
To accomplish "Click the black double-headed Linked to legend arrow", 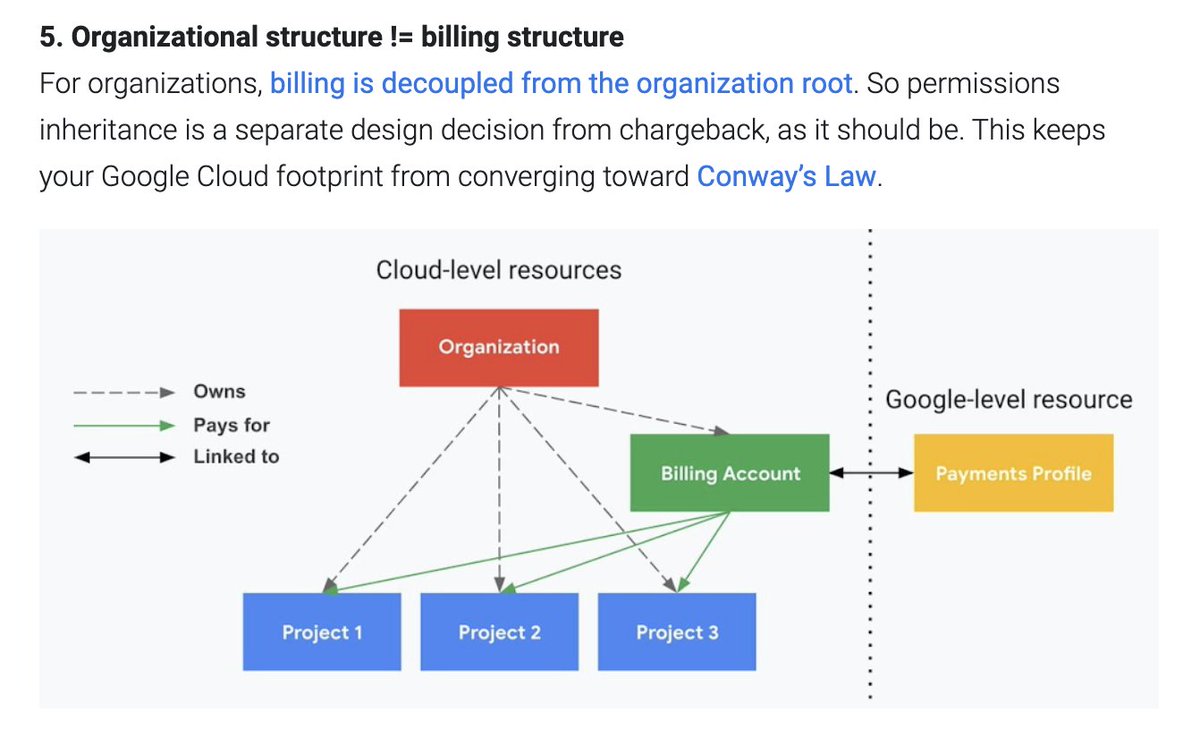I will [126, 457].
